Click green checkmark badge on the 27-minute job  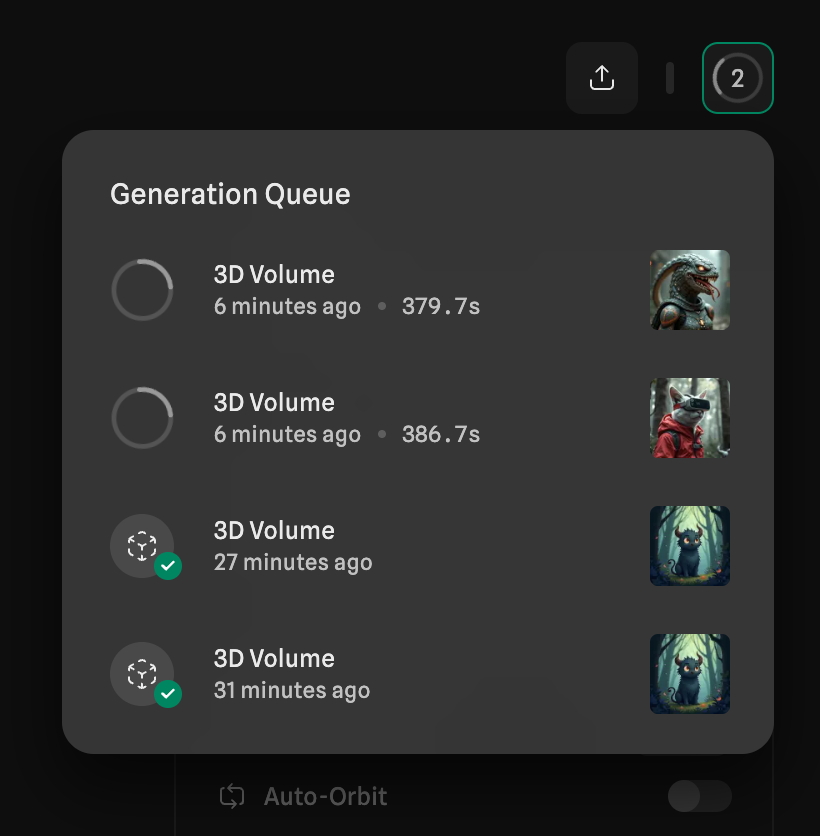[x=168, y=566]
